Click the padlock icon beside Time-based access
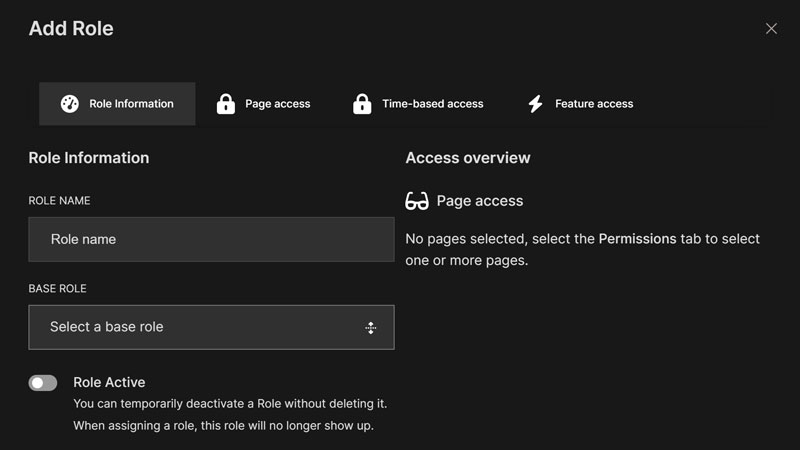 click(x=362, y=104)
